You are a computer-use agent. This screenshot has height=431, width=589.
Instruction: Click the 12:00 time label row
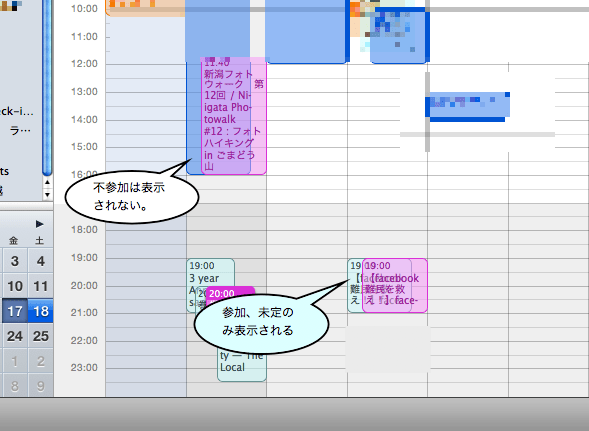84,64
